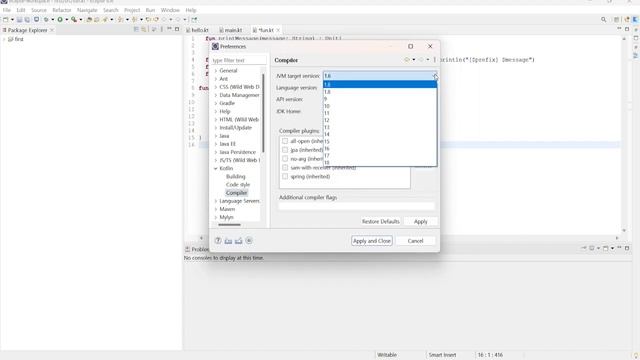The image size is (640, 360).
Task: Switch to the main.kt editor tab
Action: [233, 30]
